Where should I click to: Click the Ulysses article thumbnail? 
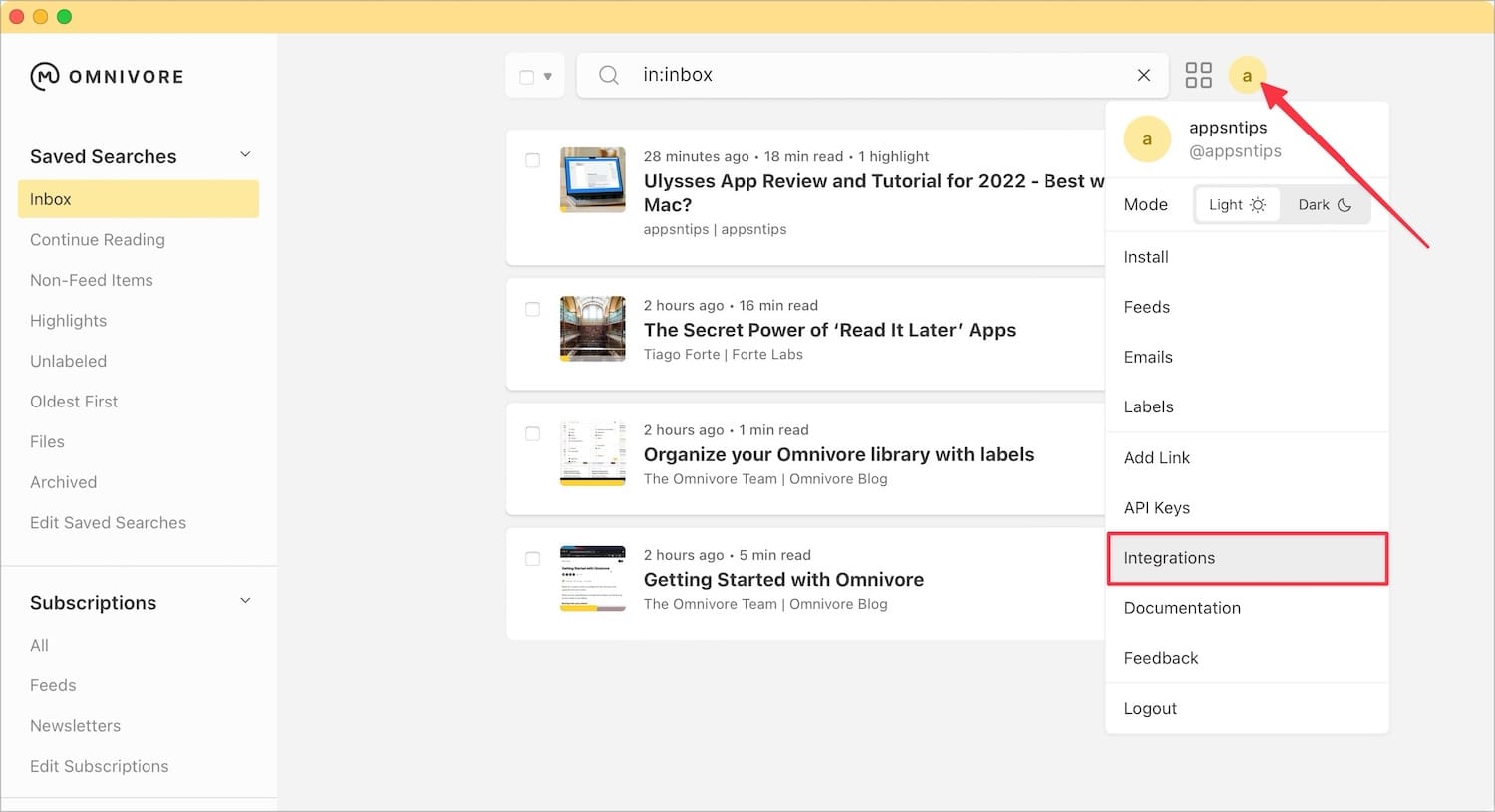[593, 180]
